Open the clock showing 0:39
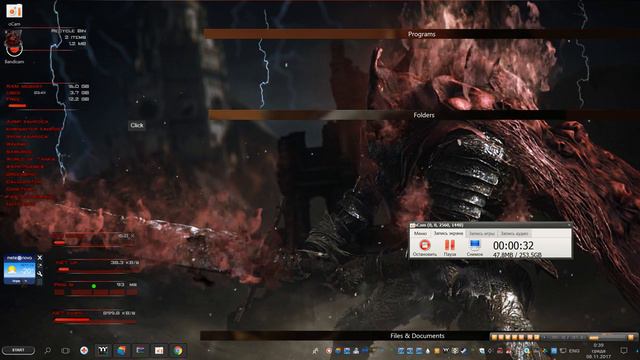The image size is (640, 360). point(599,351)
